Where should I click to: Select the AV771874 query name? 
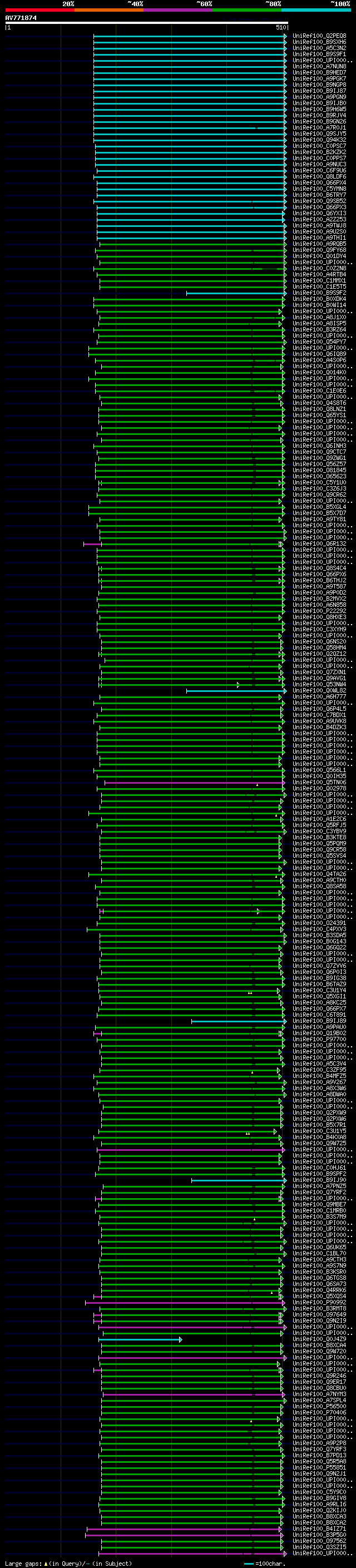click(21, 18)
